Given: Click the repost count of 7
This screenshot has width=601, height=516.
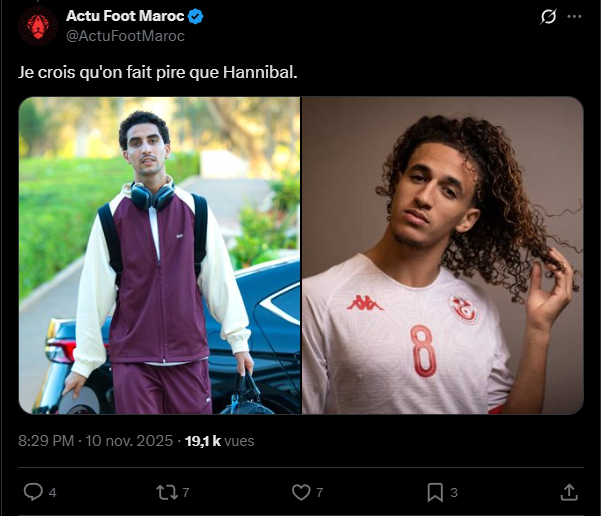Looking at the screenshot, I should point(186,492).
